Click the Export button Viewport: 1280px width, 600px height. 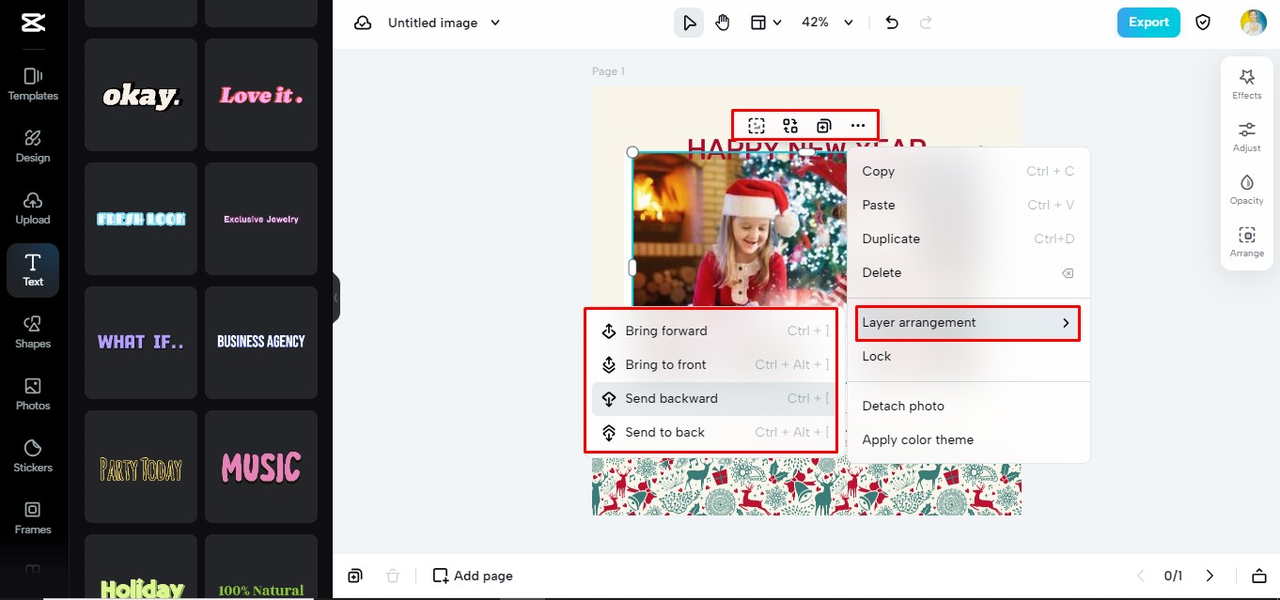click(x=1148, y=22)
